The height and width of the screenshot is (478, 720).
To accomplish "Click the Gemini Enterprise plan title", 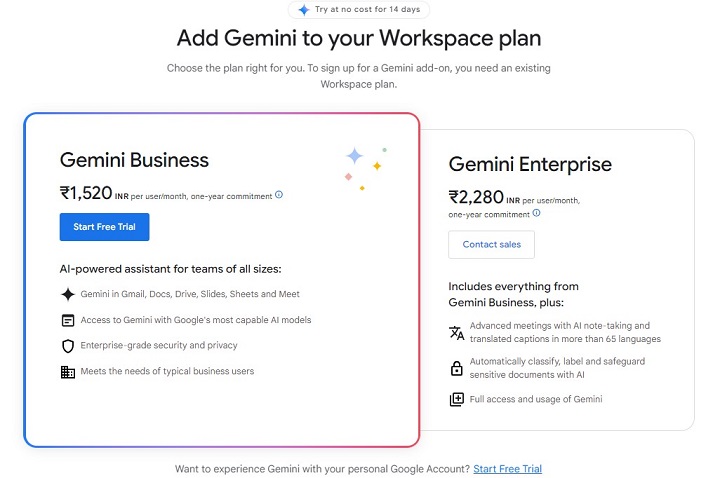I will point(530,164).
